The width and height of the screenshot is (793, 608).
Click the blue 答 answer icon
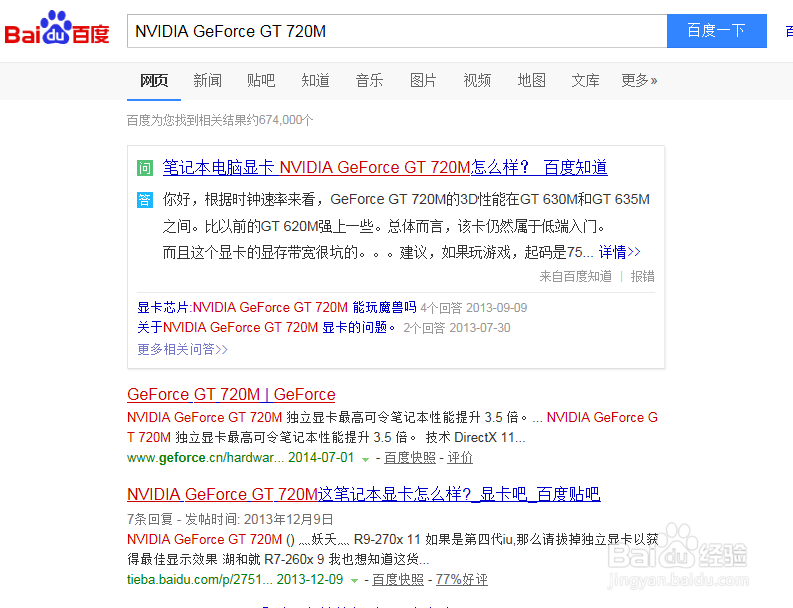click(x=145, y=200)
